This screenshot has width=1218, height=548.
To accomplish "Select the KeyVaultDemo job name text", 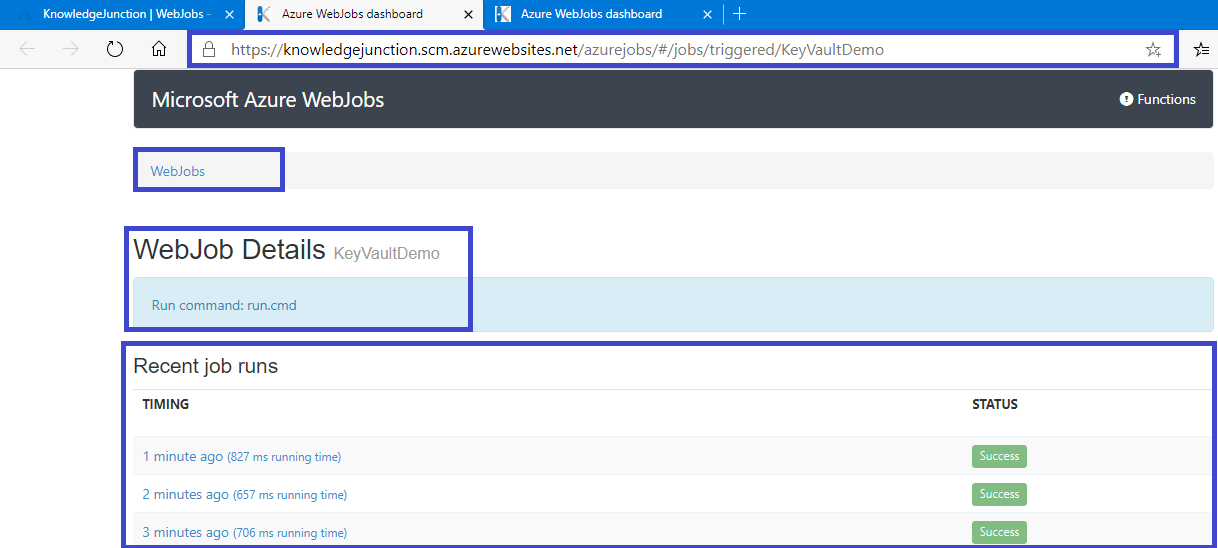I will (386, 253).
